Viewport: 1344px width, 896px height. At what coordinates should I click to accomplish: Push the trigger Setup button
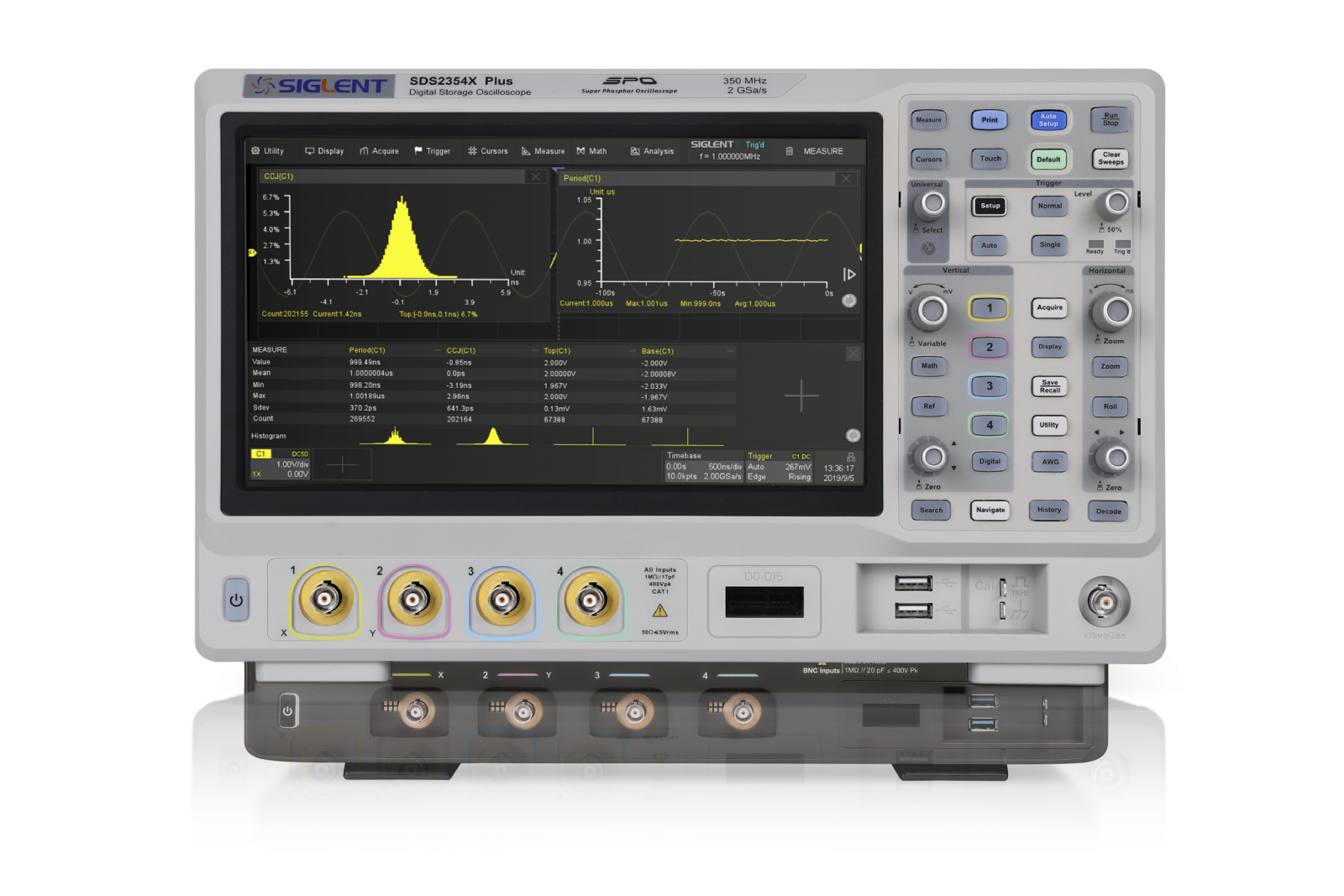coord(990,206)
